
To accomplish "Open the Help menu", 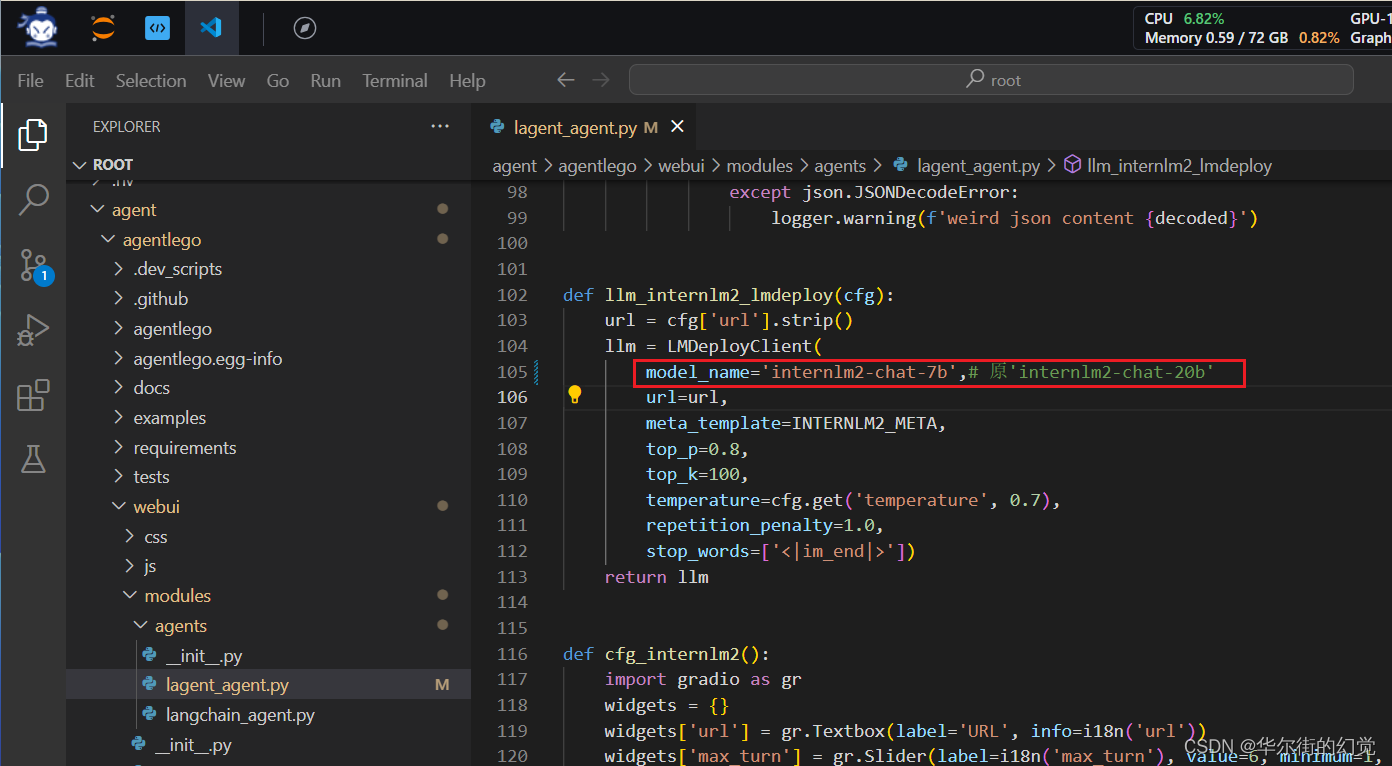I will click(x=467, y=81).
